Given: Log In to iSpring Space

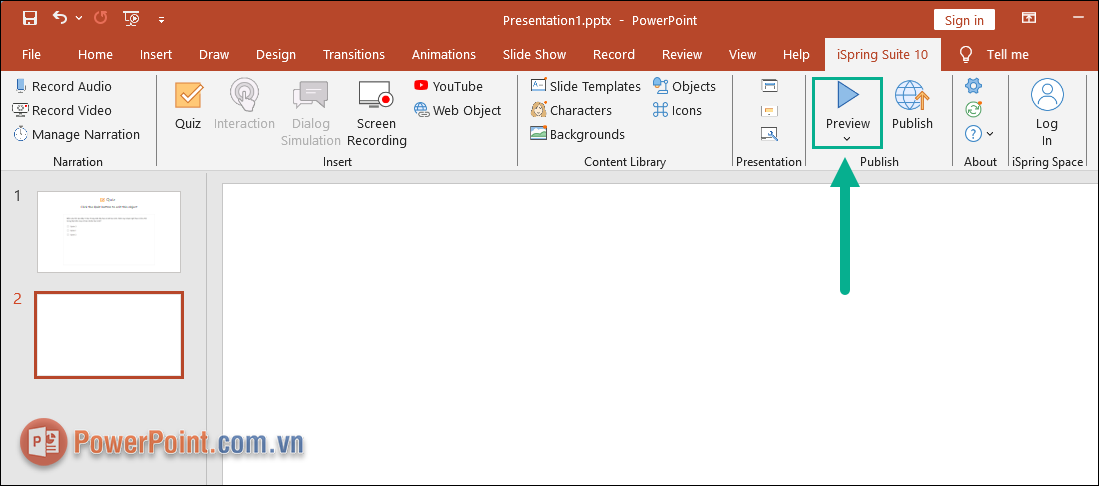Looking at the screenshot, I should pos(1046,113).
